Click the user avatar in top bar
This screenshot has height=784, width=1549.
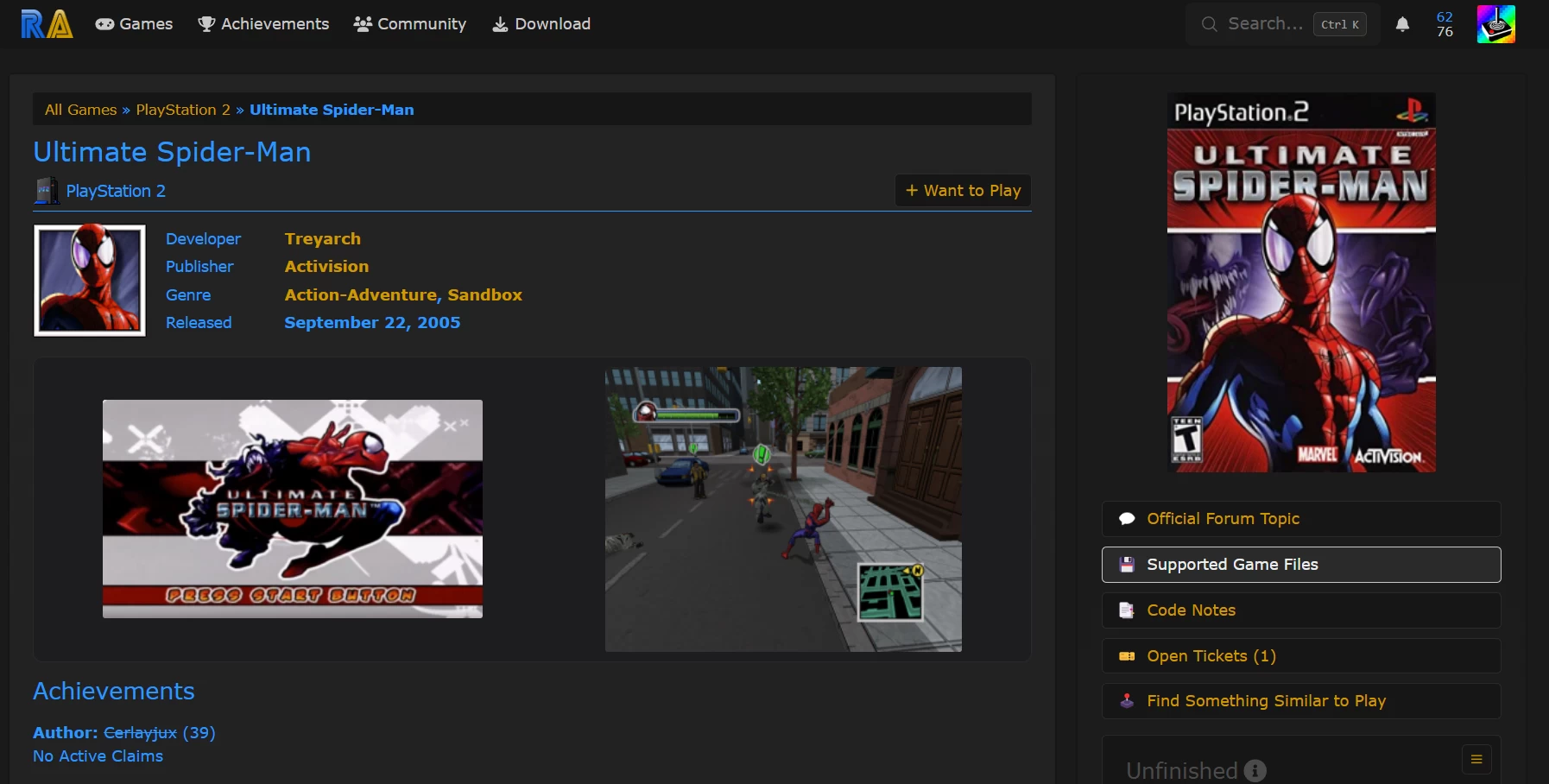(x=1495, y=24)
